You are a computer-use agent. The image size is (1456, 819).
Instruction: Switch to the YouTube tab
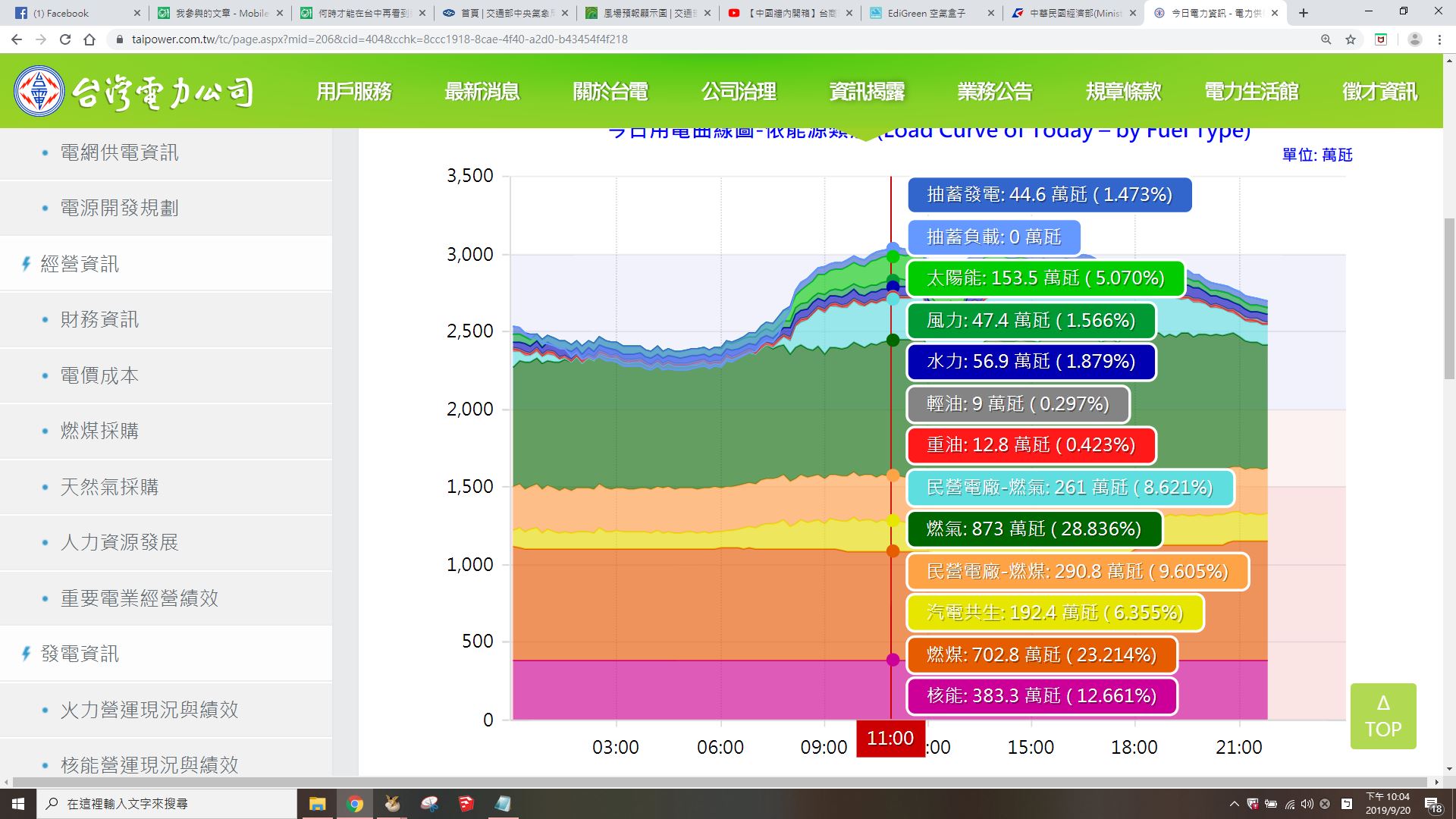point(789,13)
